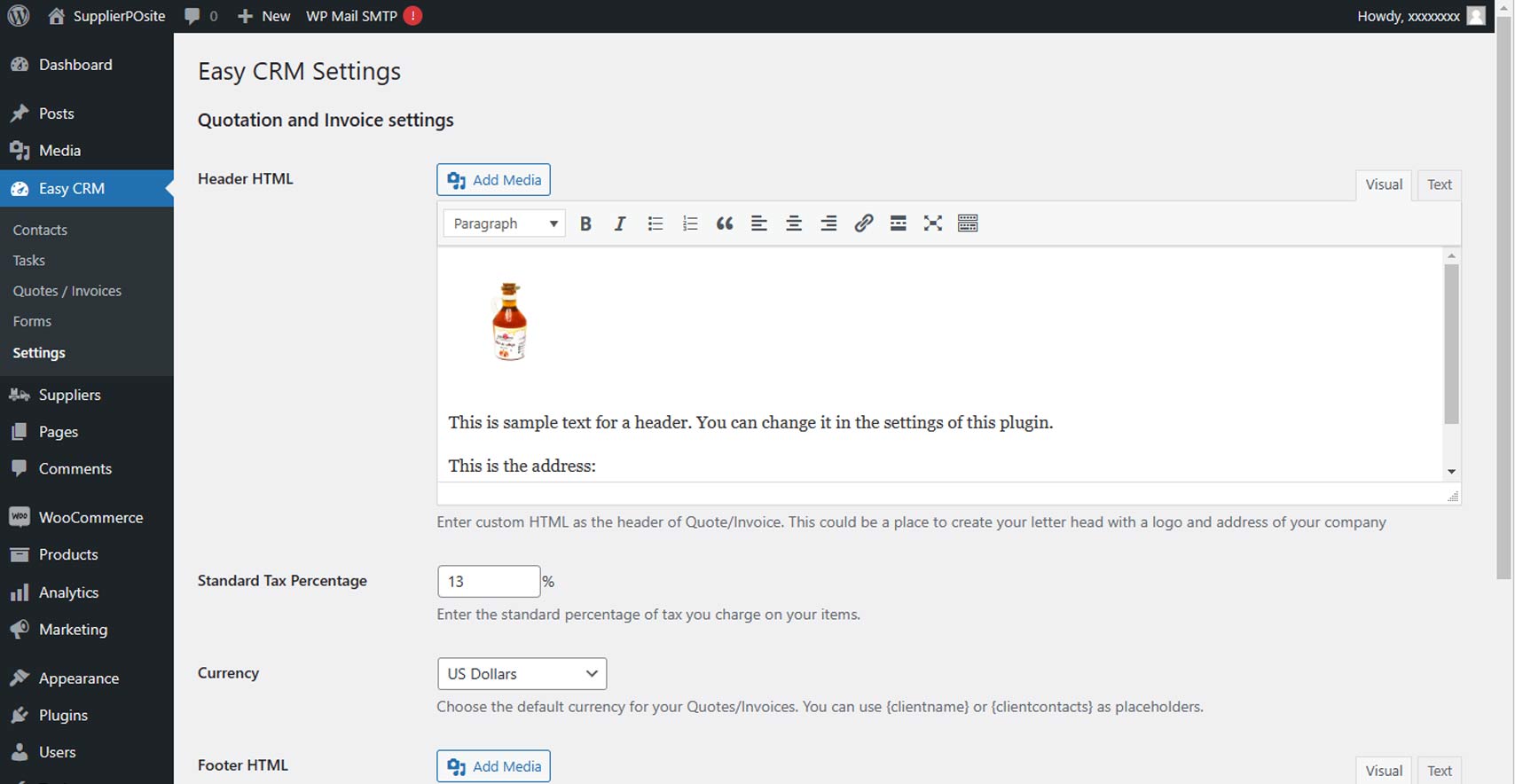Click the insert/edit link icon

tap(863, 223)
